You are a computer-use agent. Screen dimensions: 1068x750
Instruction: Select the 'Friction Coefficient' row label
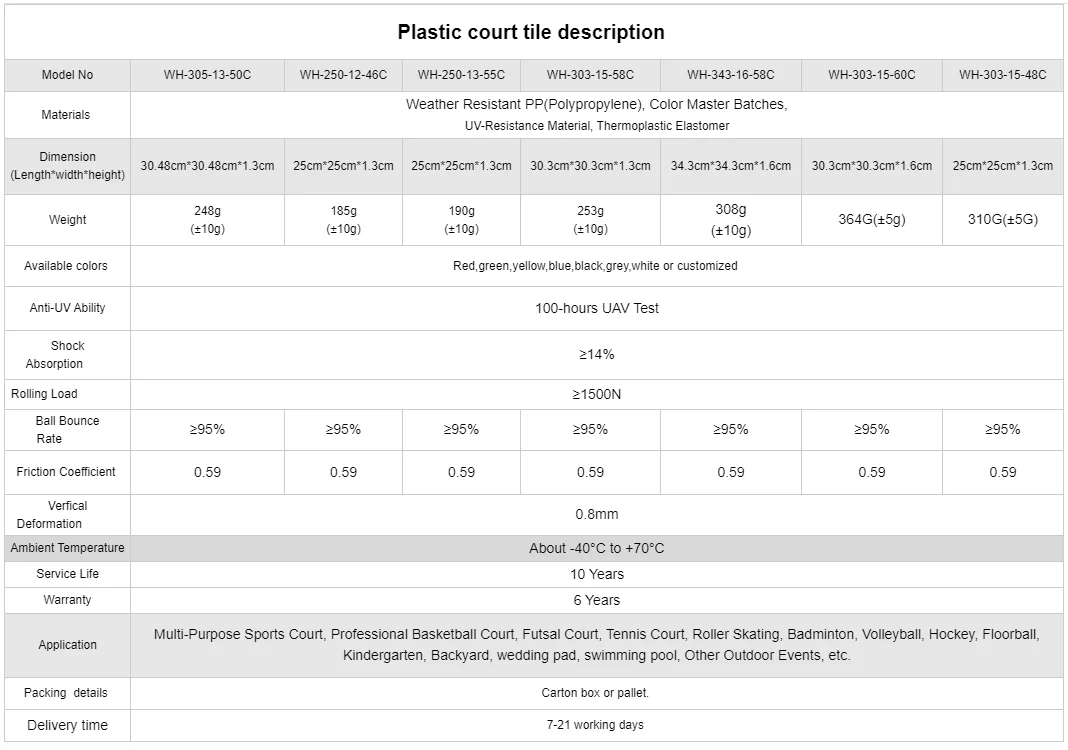point(66,472)
